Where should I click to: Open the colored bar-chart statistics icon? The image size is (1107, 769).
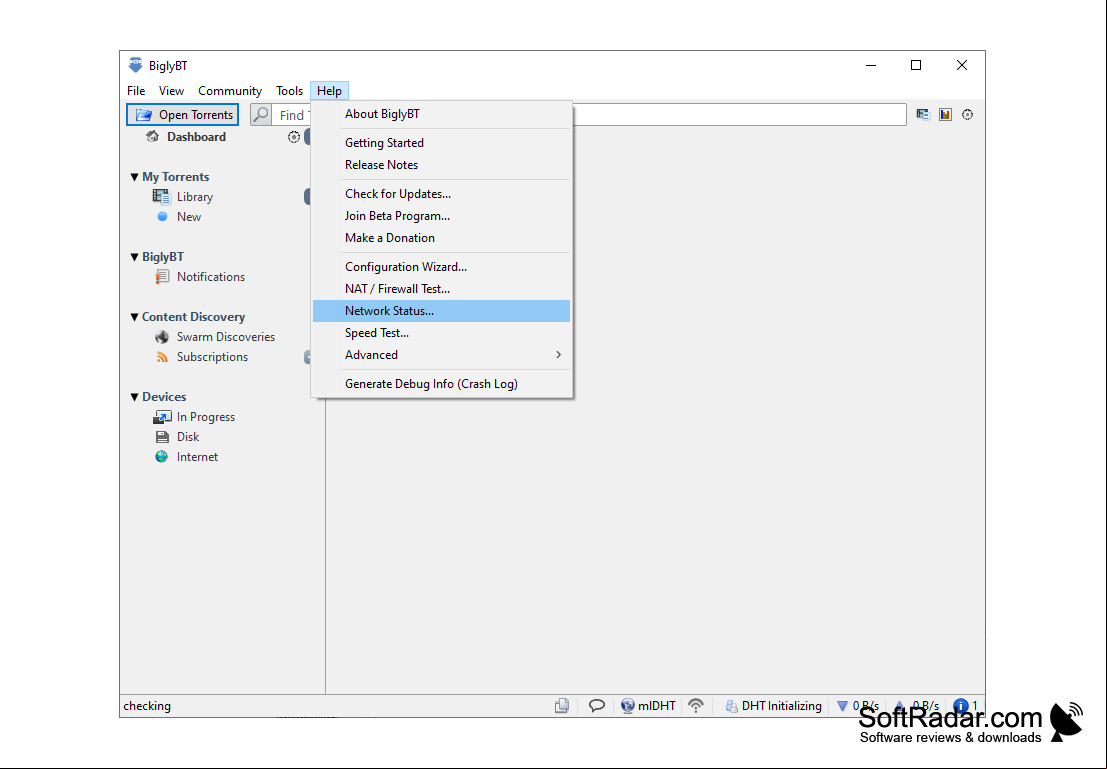945,114
